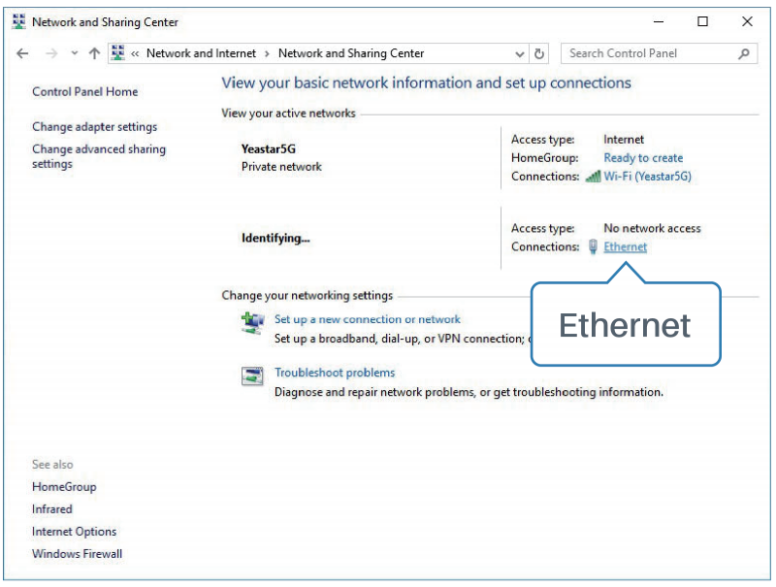The width and height of the screenshot is (776, 587).
Task: Click the Control Panel icon in address bar
Action: [118, 53]
